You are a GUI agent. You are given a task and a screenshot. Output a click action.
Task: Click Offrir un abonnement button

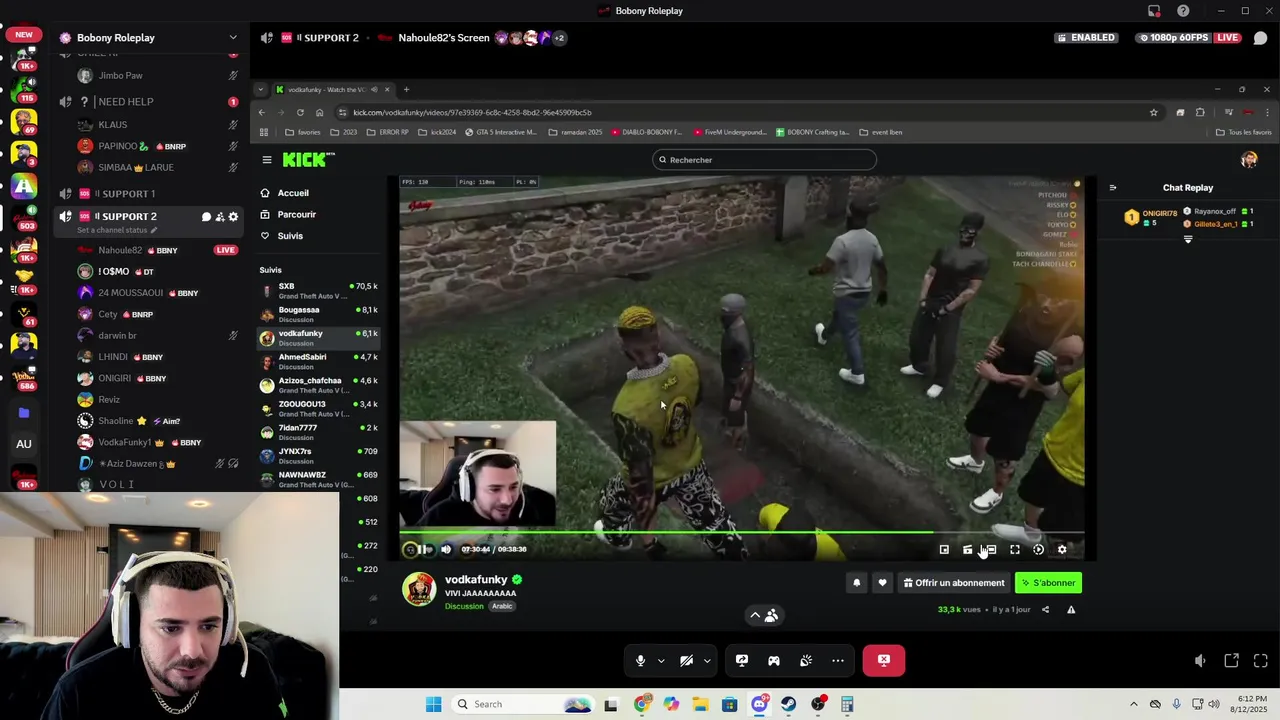click(x=954, y=583)
